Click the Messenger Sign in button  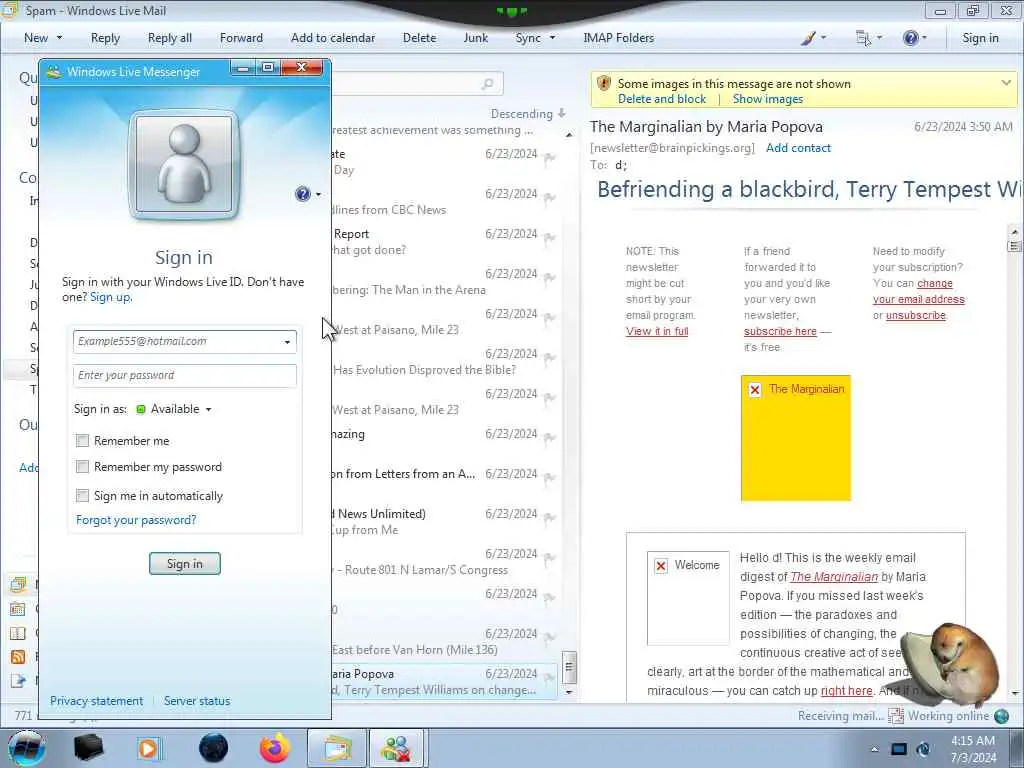(185, 564)
